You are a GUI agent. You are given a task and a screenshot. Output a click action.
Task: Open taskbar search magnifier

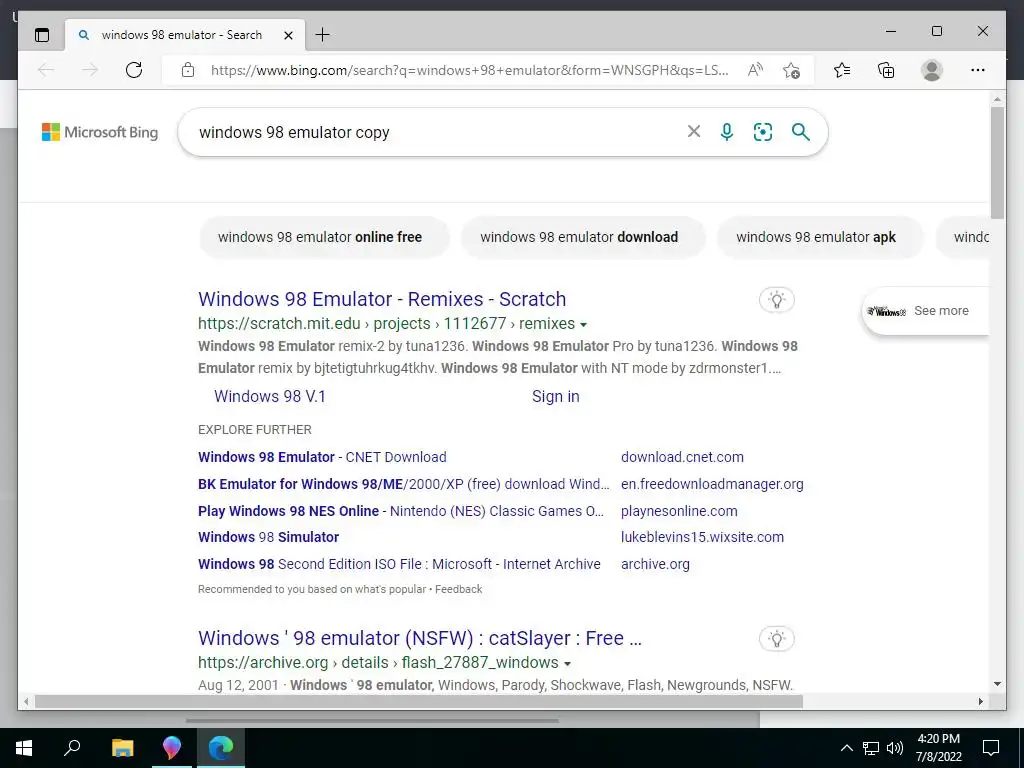(x=72, y=748)
